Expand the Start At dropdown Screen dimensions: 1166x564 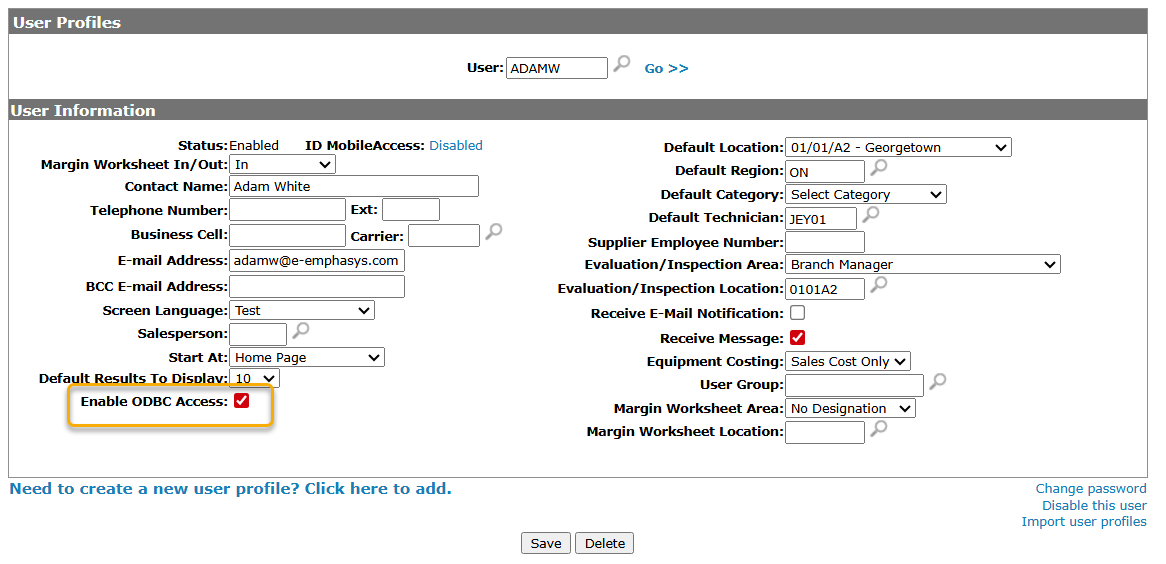(x=306, y=357)
